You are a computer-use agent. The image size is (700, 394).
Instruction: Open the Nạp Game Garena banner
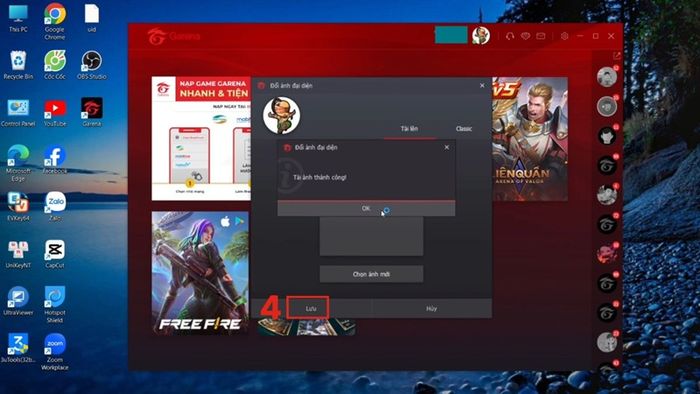[x=201, y=138]
